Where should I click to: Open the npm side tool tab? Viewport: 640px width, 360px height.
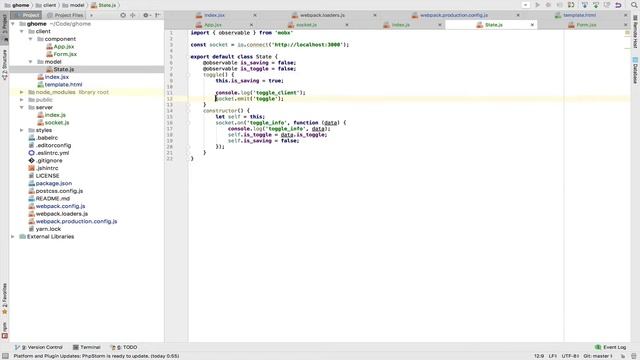[4, 330]
